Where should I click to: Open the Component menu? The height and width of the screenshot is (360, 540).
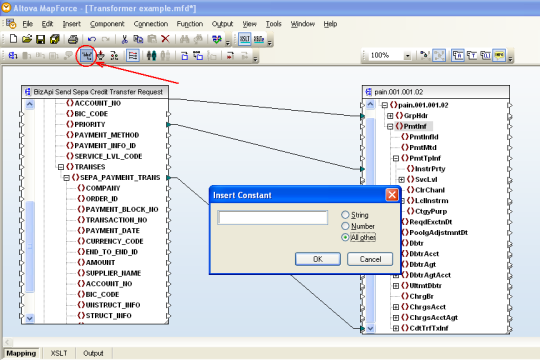107,24
